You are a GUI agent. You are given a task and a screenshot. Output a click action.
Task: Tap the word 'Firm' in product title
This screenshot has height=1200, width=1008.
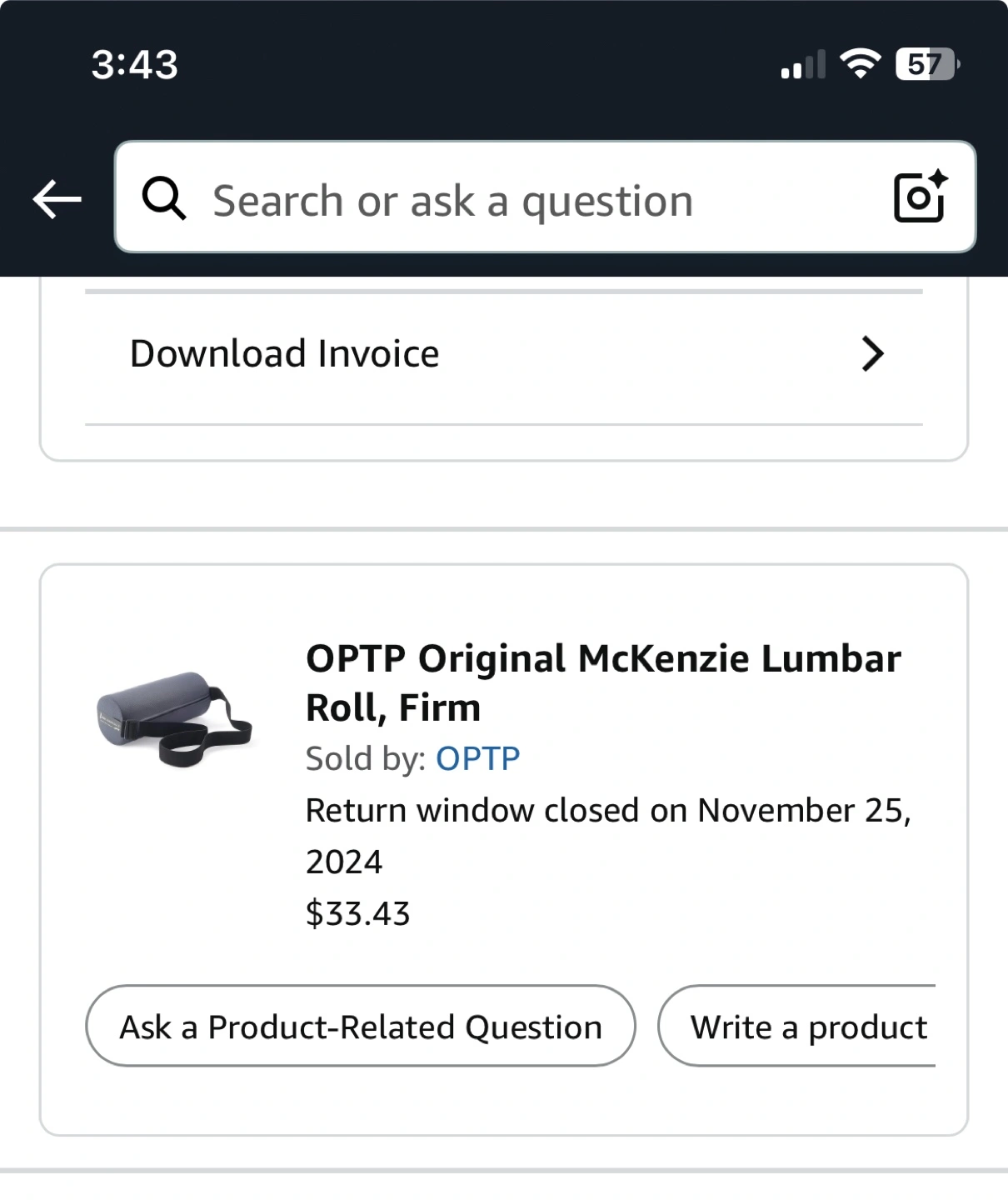[x=439, y=708]
